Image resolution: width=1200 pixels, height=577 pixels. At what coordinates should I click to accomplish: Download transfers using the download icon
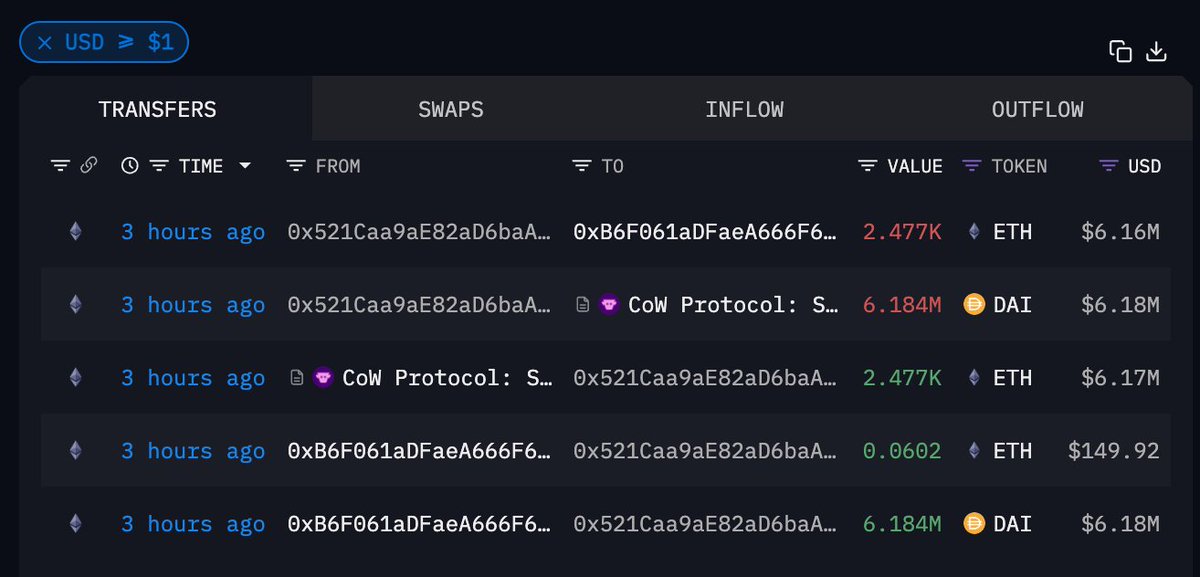pos(1156,52)
